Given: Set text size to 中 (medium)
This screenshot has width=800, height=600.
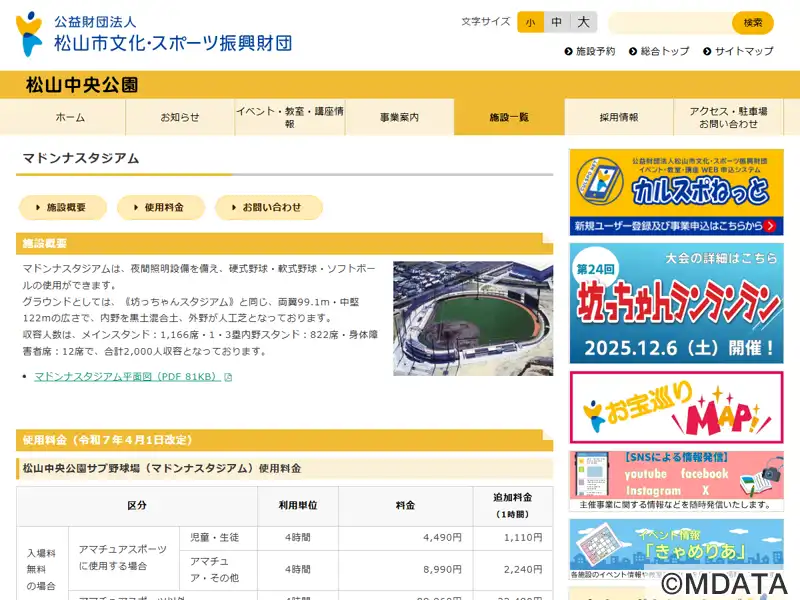Looking at the screenshot, I should 557,22.
